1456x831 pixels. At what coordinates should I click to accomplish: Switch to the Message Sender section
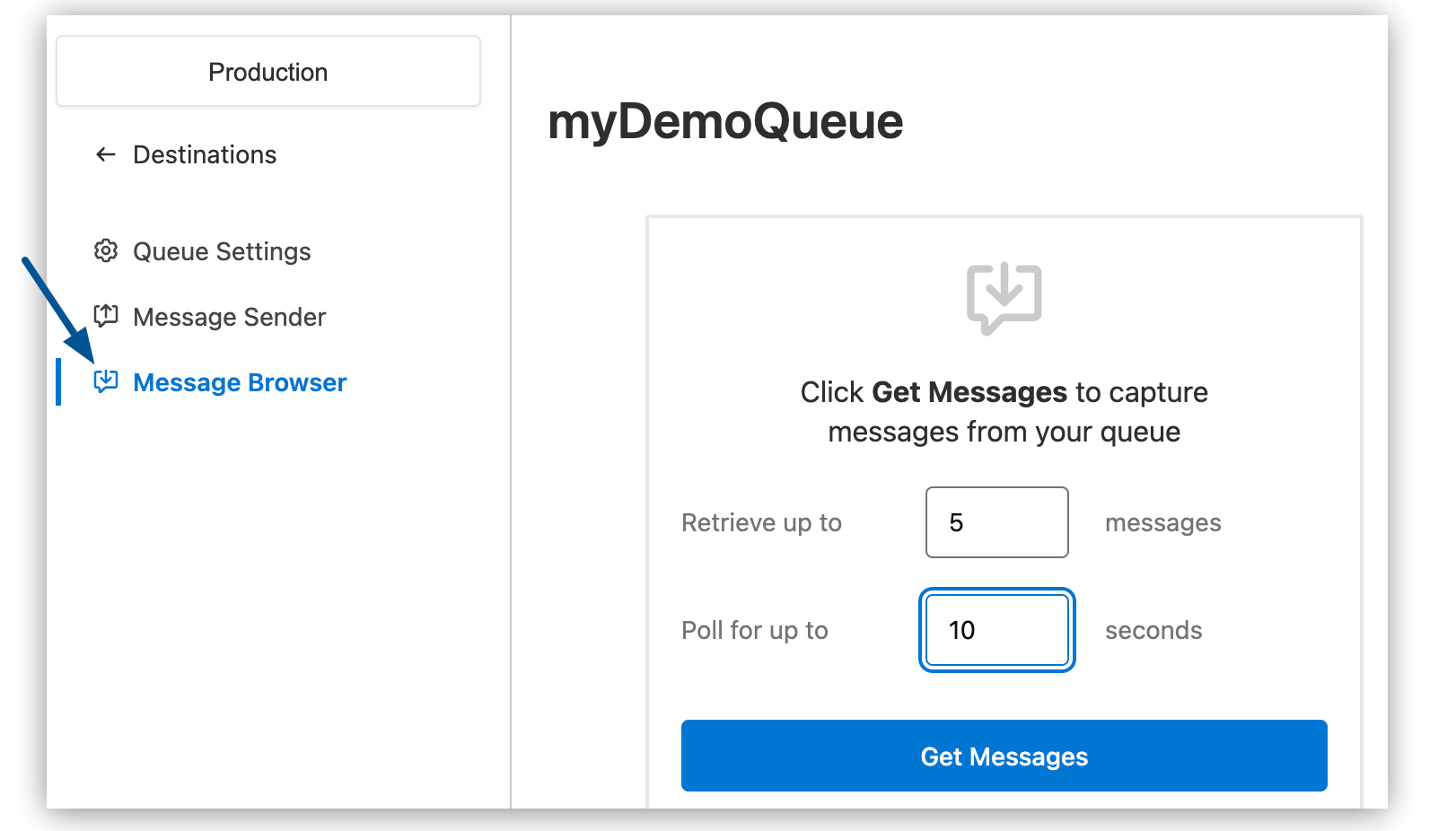229,316
